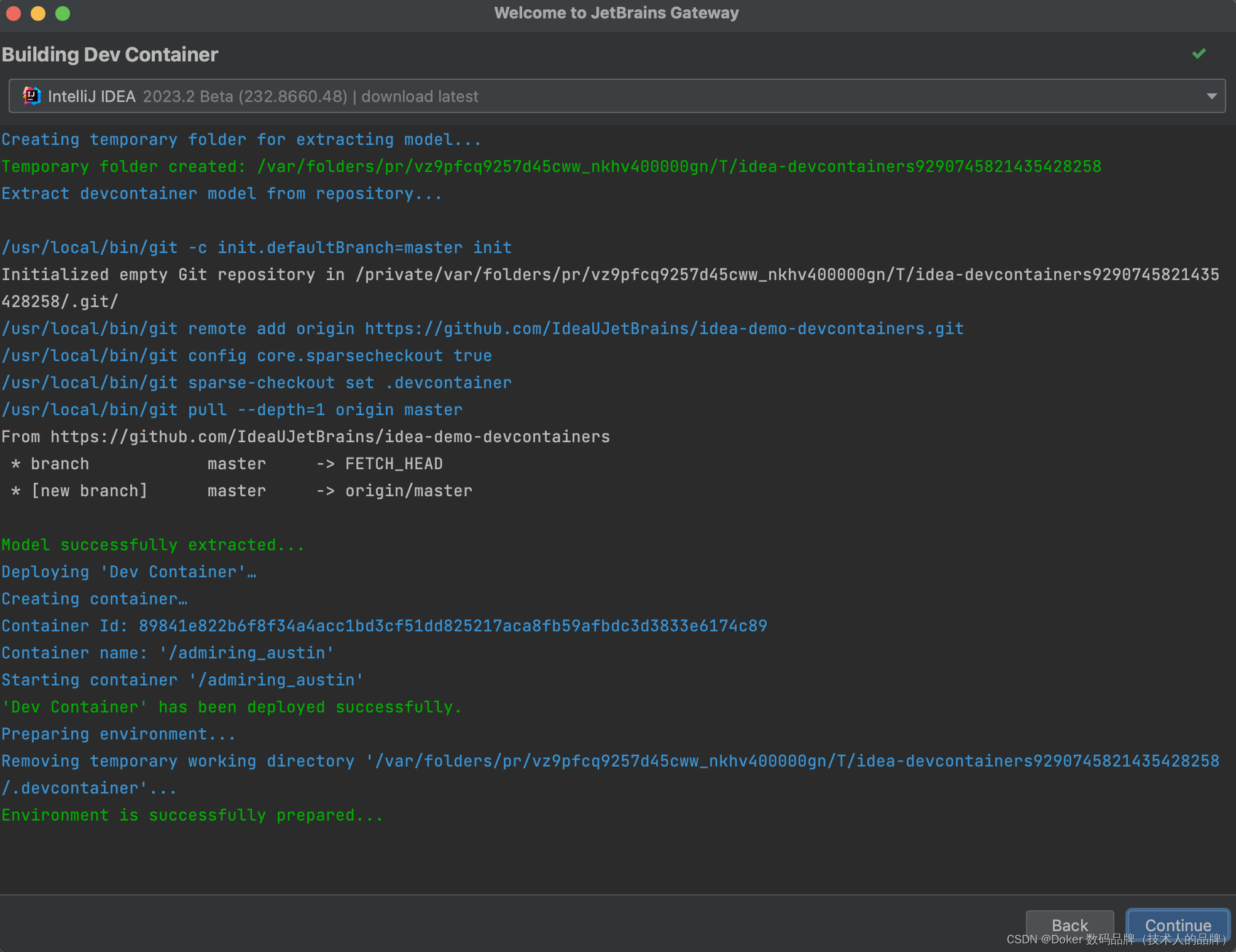Image resolution: width=1236 pixels, height=952 pixels.
Task: Click the IntelliJ IDEA logo icon
Action: tap(31, 96)
